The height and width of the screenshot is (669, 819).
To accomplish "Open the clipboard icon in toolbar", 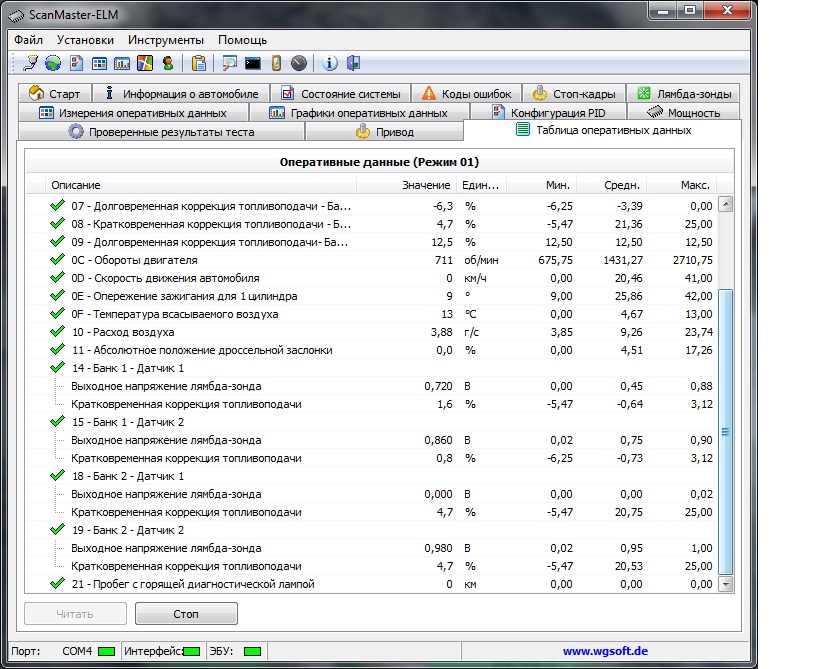I will 199,63.
